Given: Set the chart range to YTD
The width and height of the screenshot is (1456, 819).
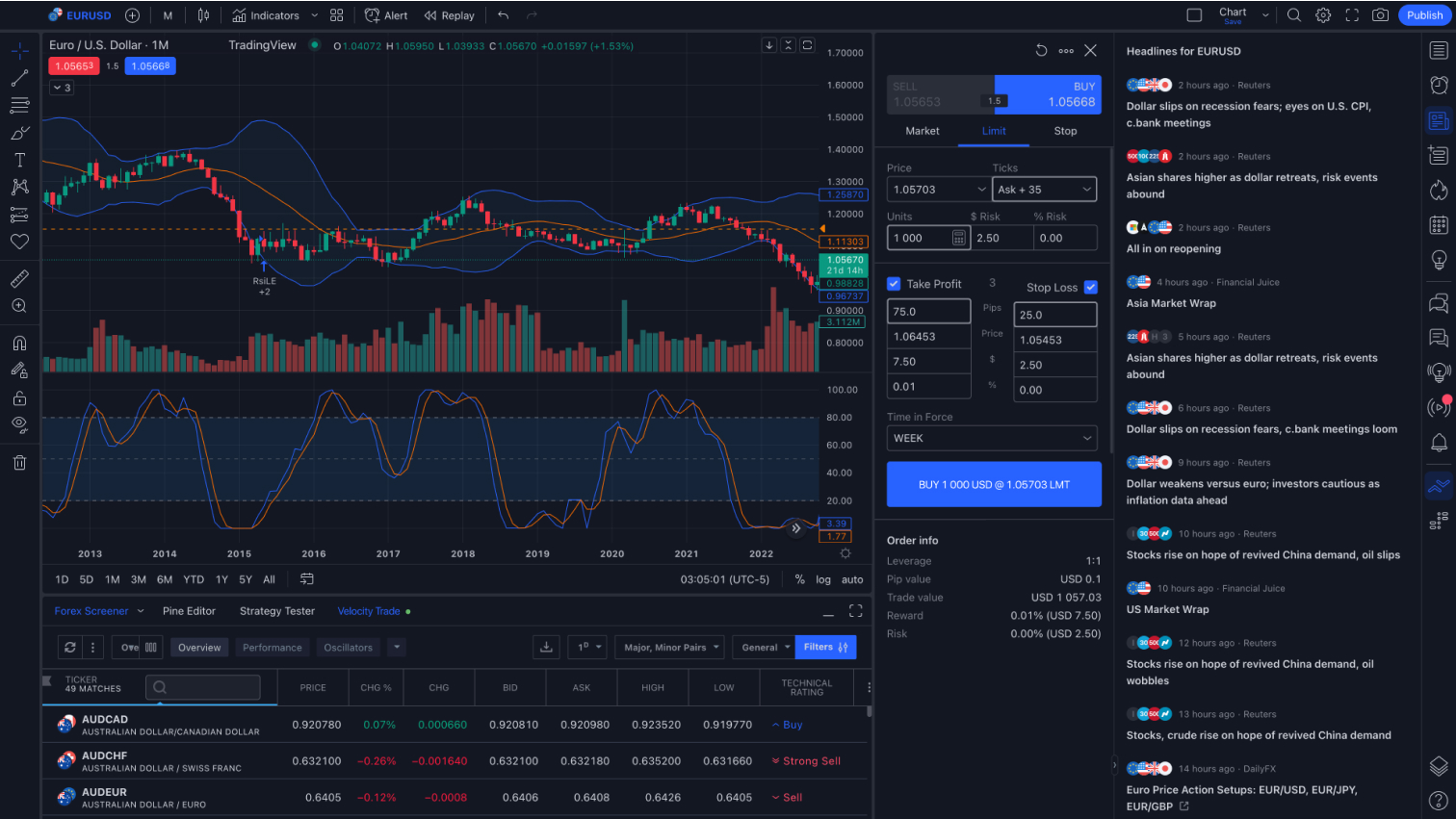Looking at the screenshot, I should [x=193, y=579].
